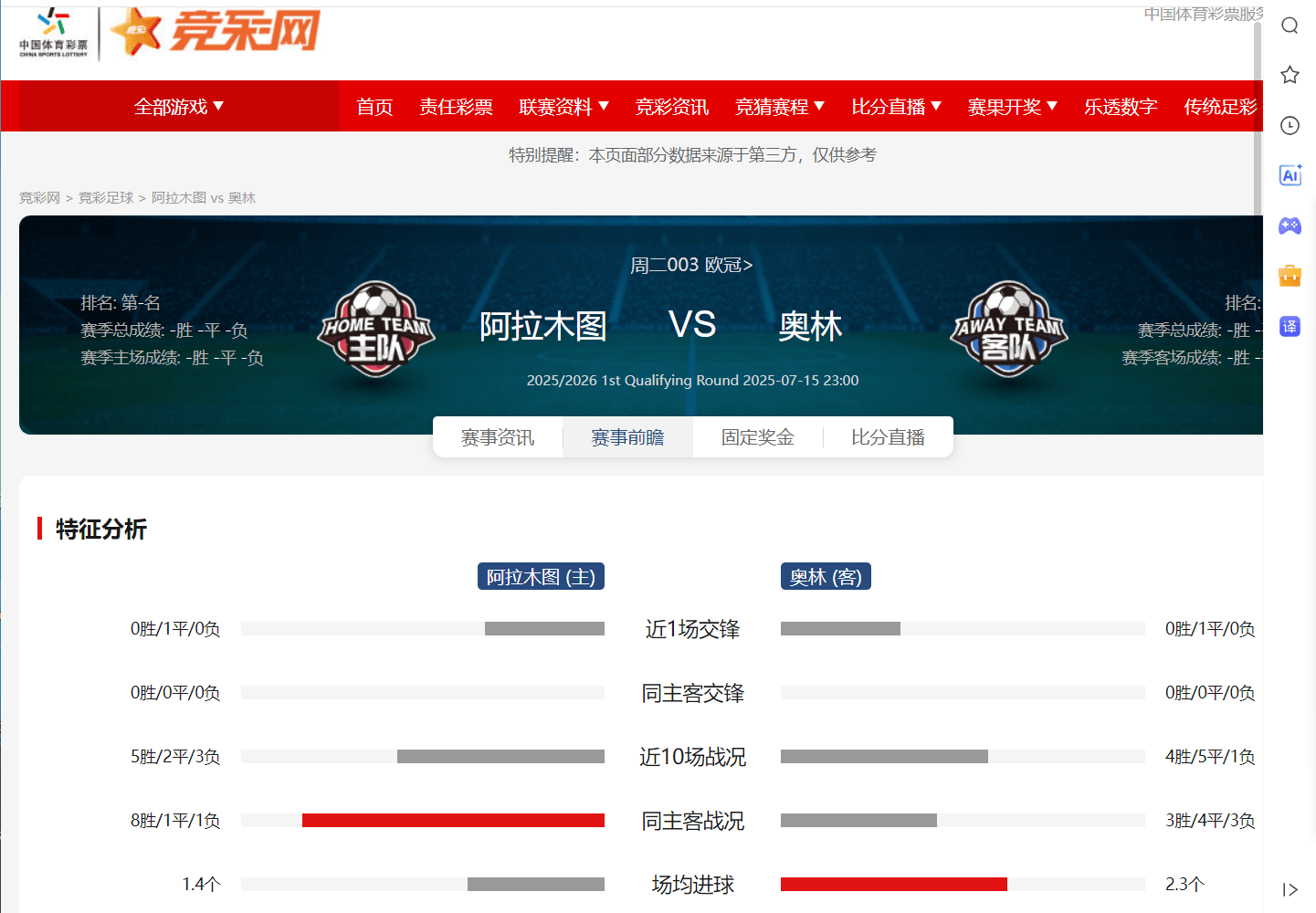Expand the 比分直播 navigation dropdown

(x=897, y=107)
